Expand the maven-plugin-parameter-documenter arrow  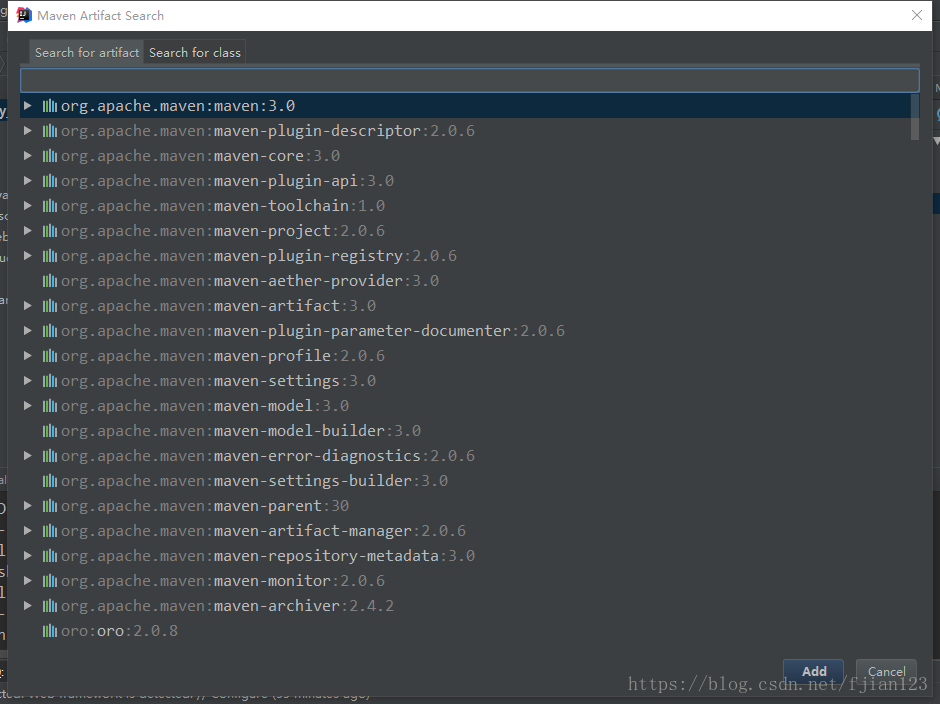[28, 330]
